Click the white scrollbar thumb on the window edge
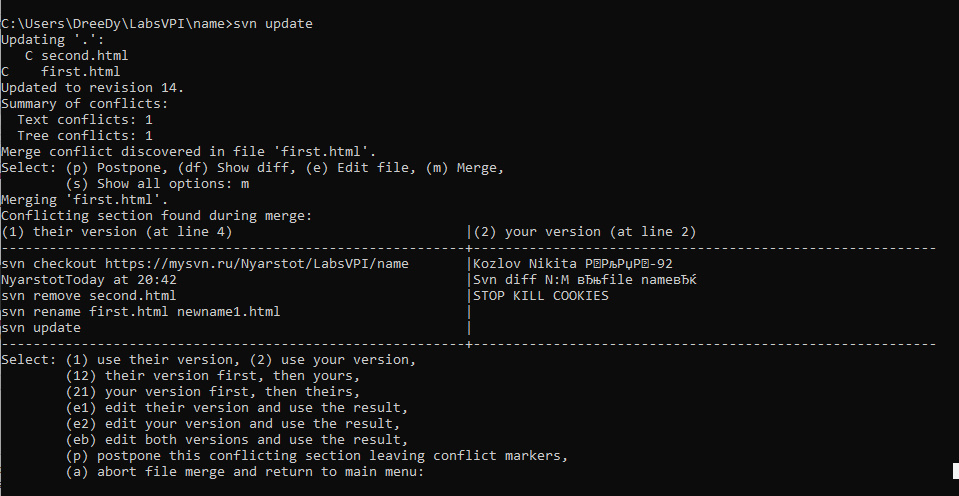The width and height of the screenshot is (959, 496). point(956,470)
